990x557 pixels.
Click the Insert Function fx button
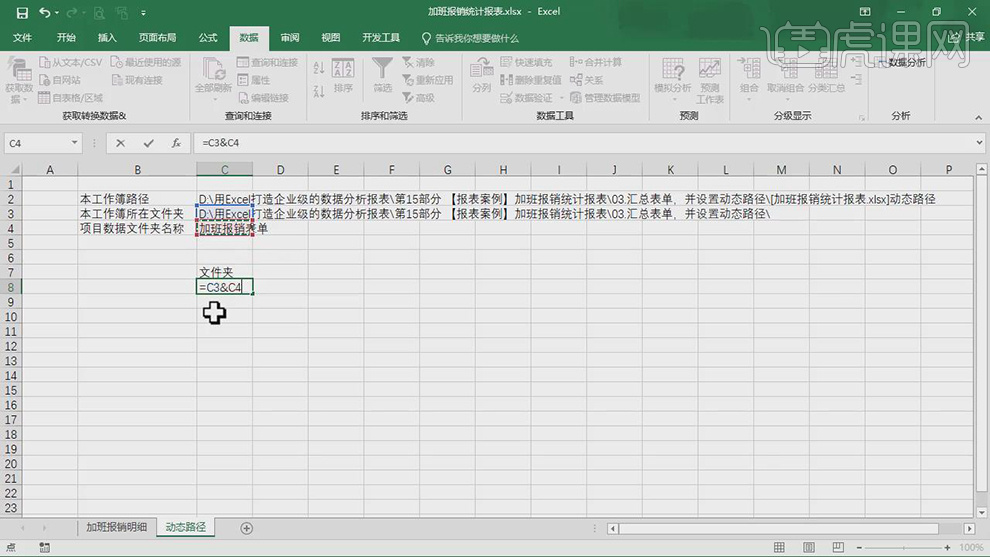pos(176,143)
